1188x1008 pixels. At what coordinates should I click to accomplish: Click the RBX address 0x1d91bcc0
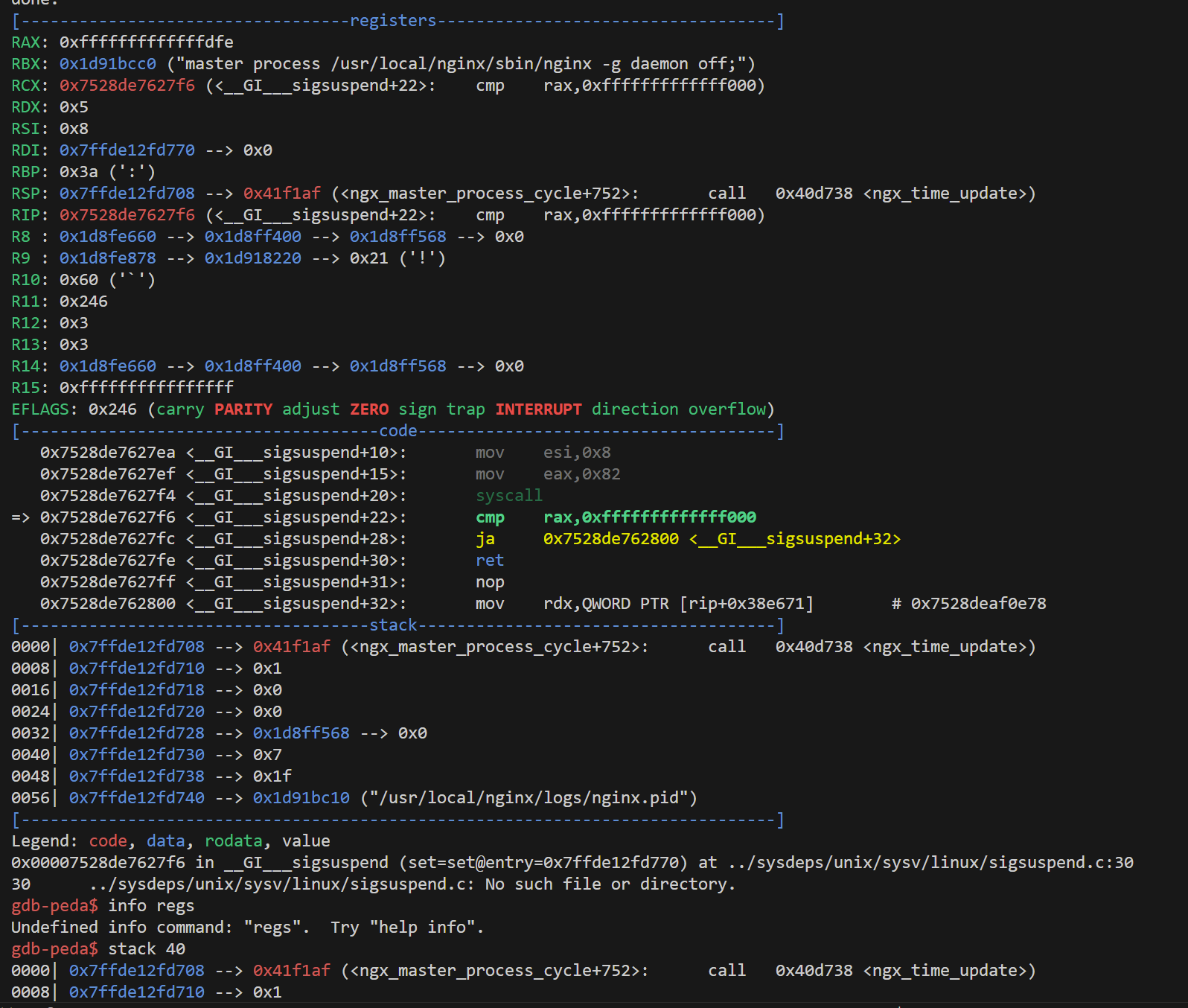point(108,64)
